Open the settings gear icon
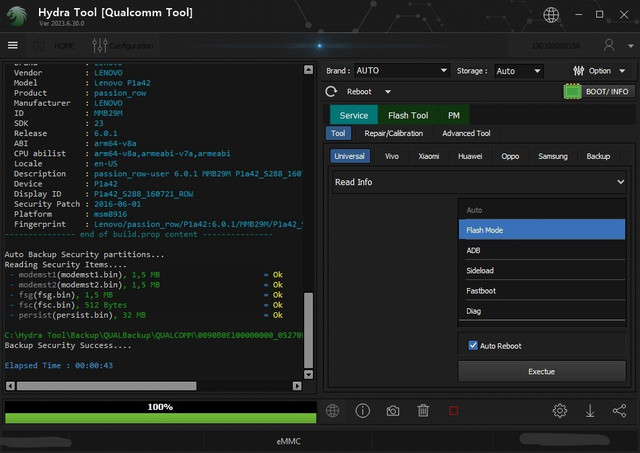The image size is (640, 453). pos(560,411)
